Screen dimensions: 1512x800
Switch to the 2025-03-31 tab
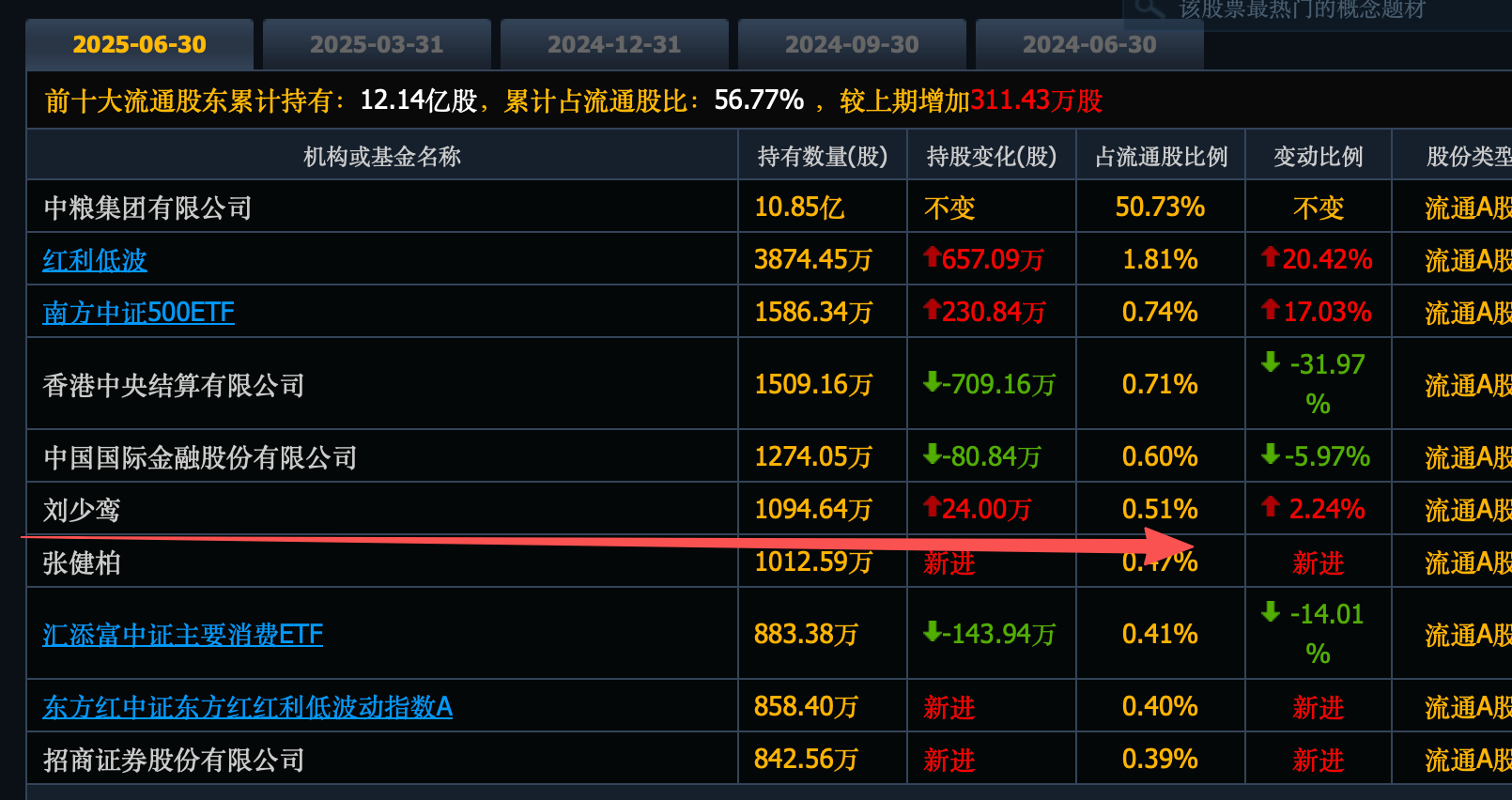point(377,44)
